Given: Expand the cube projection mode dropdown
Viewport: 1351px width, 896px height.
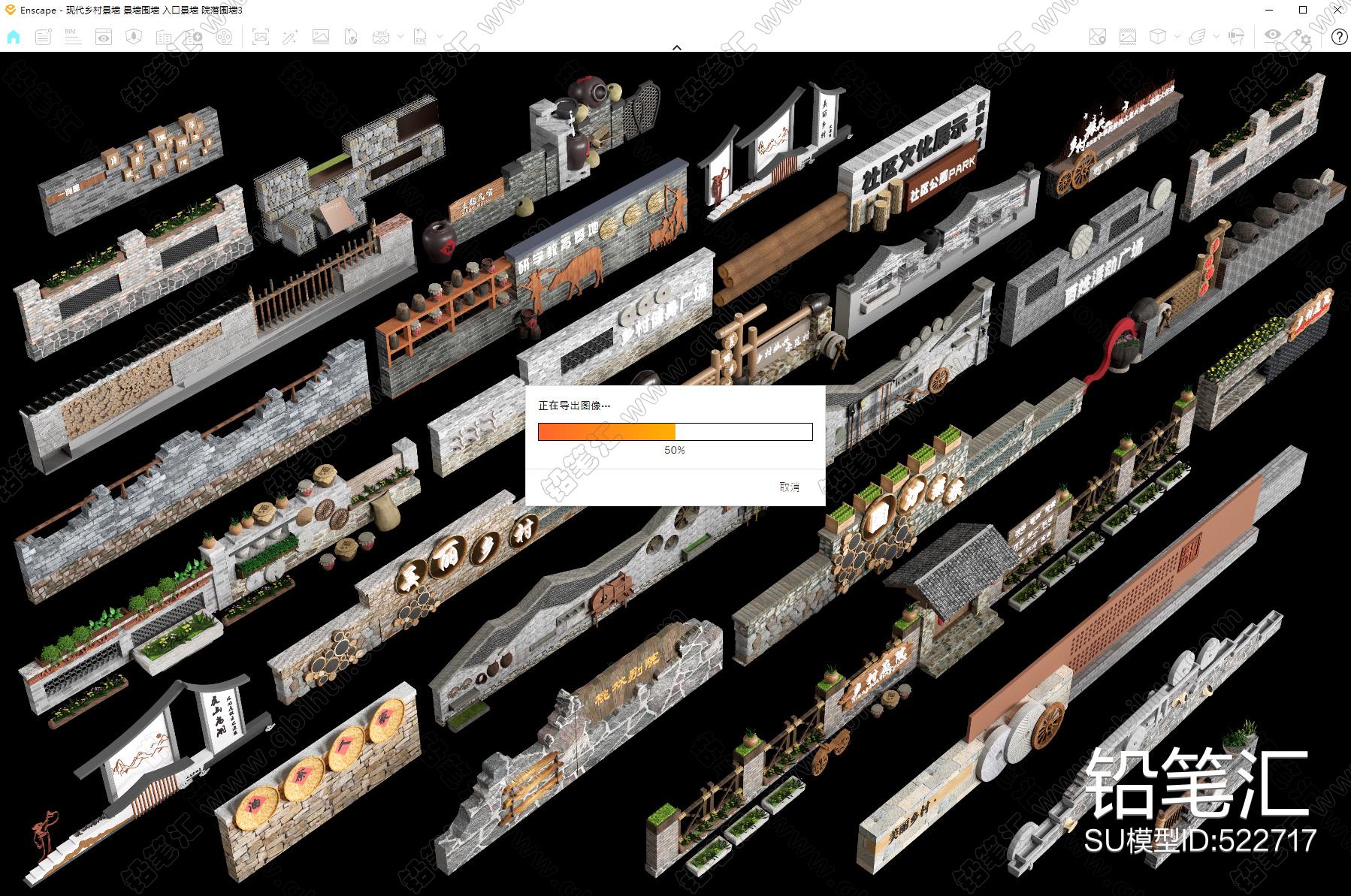Looking at the screenshot, I should coord(1177,36).
